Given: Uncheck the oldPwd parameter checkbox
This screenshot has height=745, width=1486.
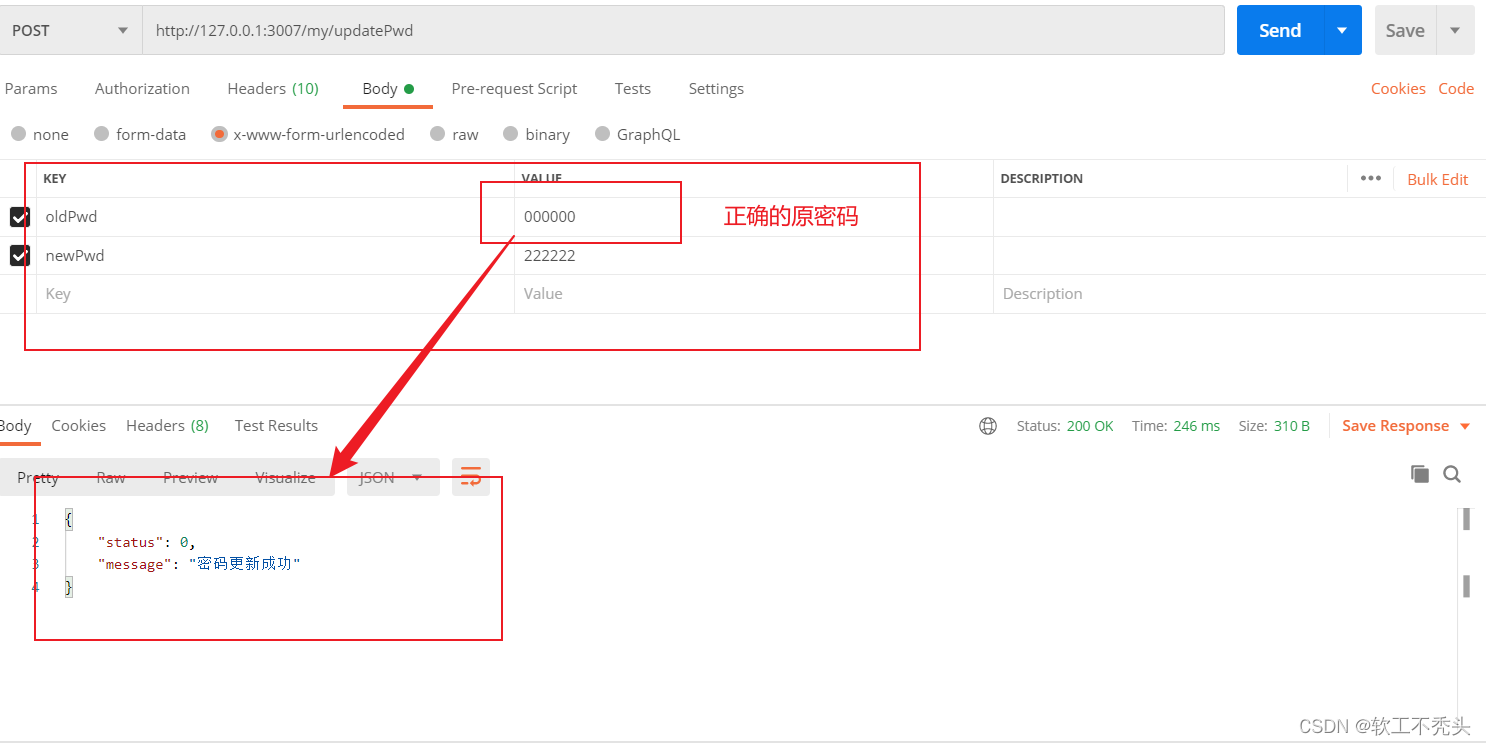Looking at the screenshot, I should [x=20, y=216].
